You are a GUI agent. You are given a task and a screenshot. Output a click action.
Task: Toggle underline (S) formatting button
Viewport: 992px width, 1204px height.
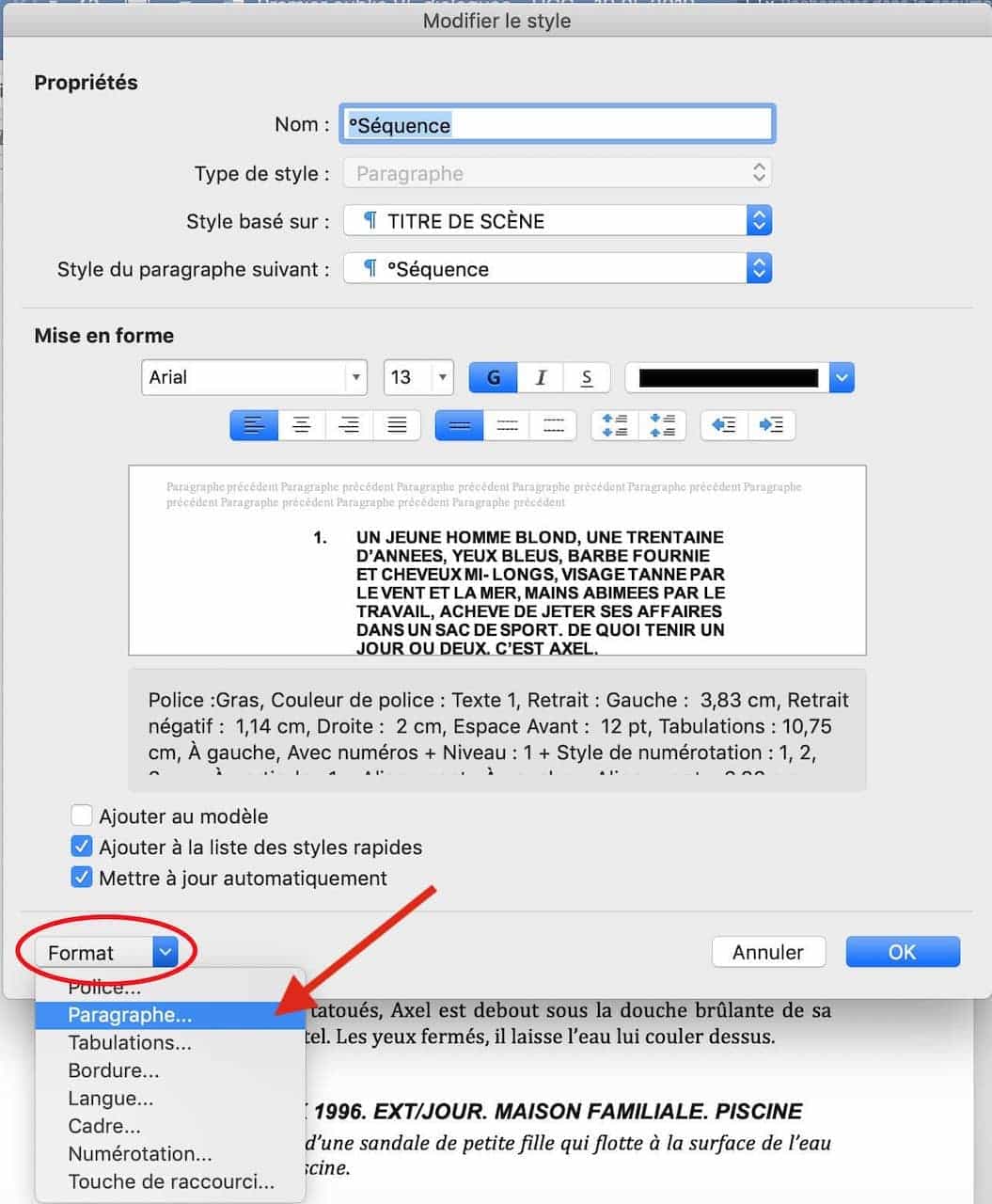coord(587,378)
